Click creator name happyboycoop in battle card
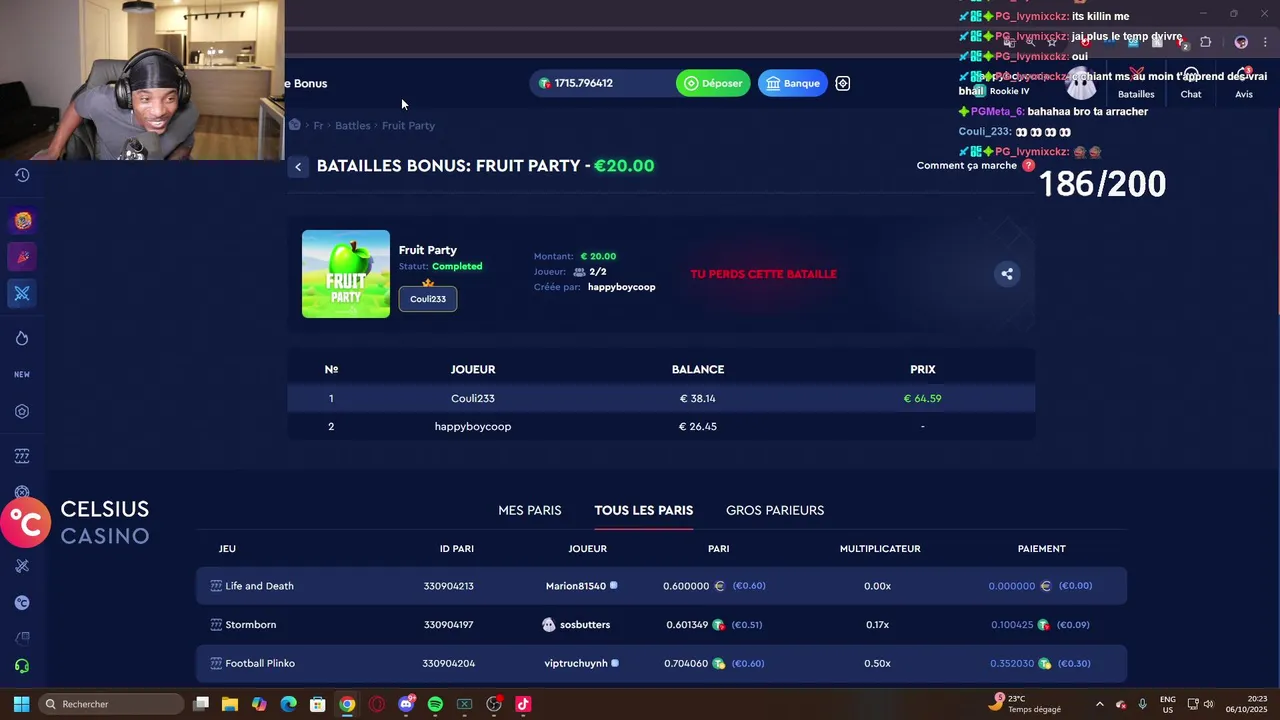This screenshot has height=720, width=1280. (621, 287)
